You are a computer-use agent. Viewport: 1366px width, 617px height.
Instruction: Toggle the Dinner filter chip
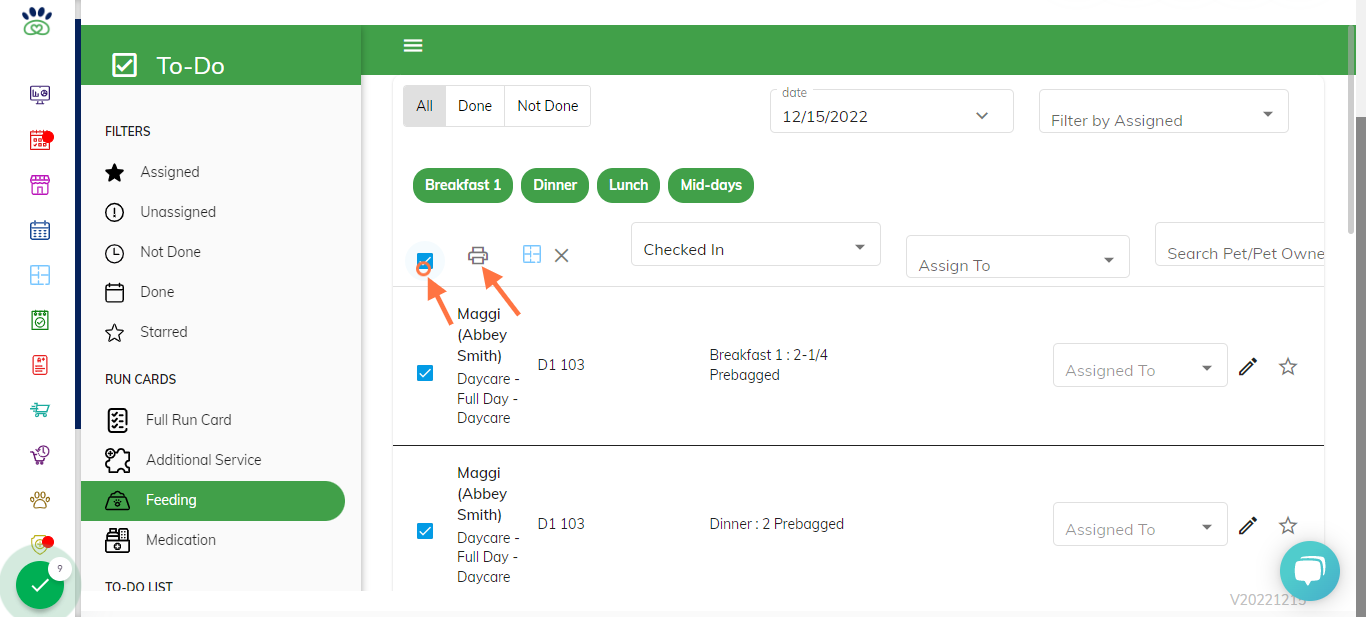coord(555,185)
